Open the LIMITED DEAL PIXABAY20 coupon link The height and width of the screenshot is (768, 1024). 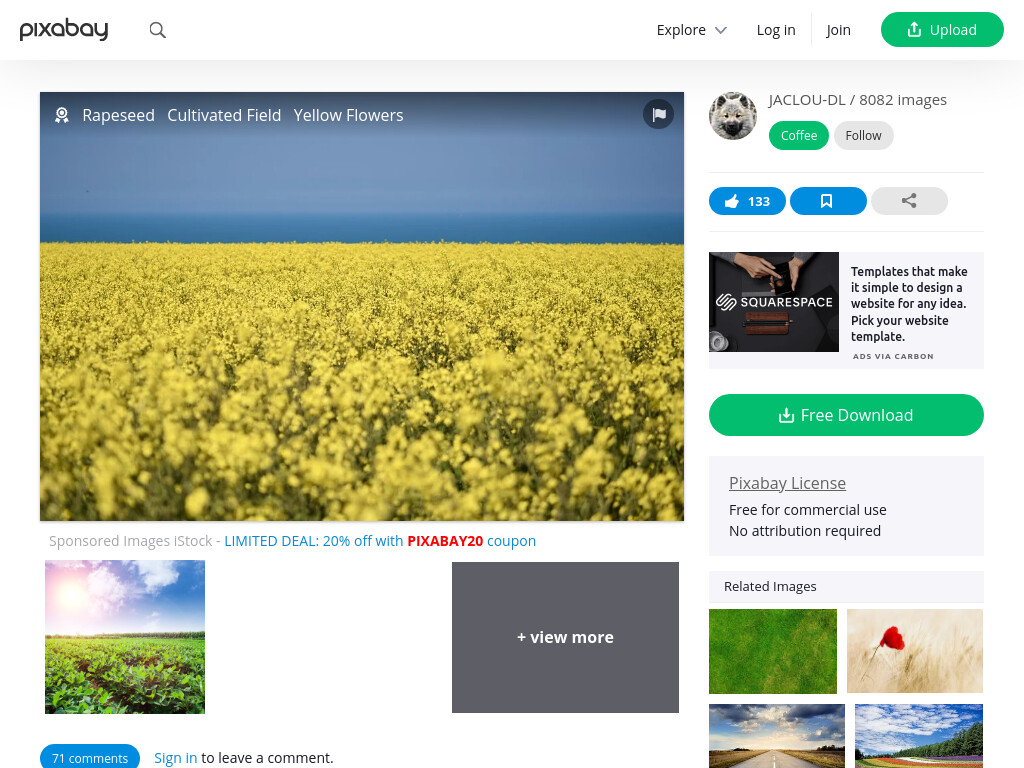[x=380, y=541]
